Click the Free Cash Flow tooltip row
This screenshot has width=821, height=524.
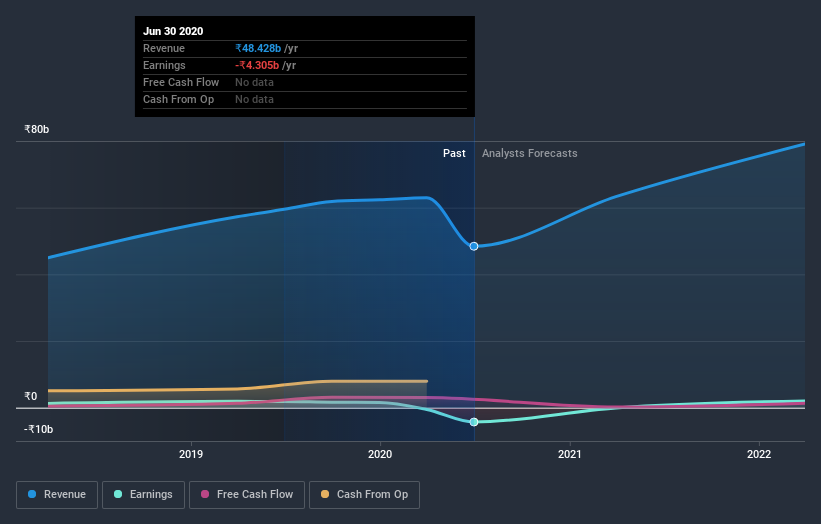coord(305,82)
